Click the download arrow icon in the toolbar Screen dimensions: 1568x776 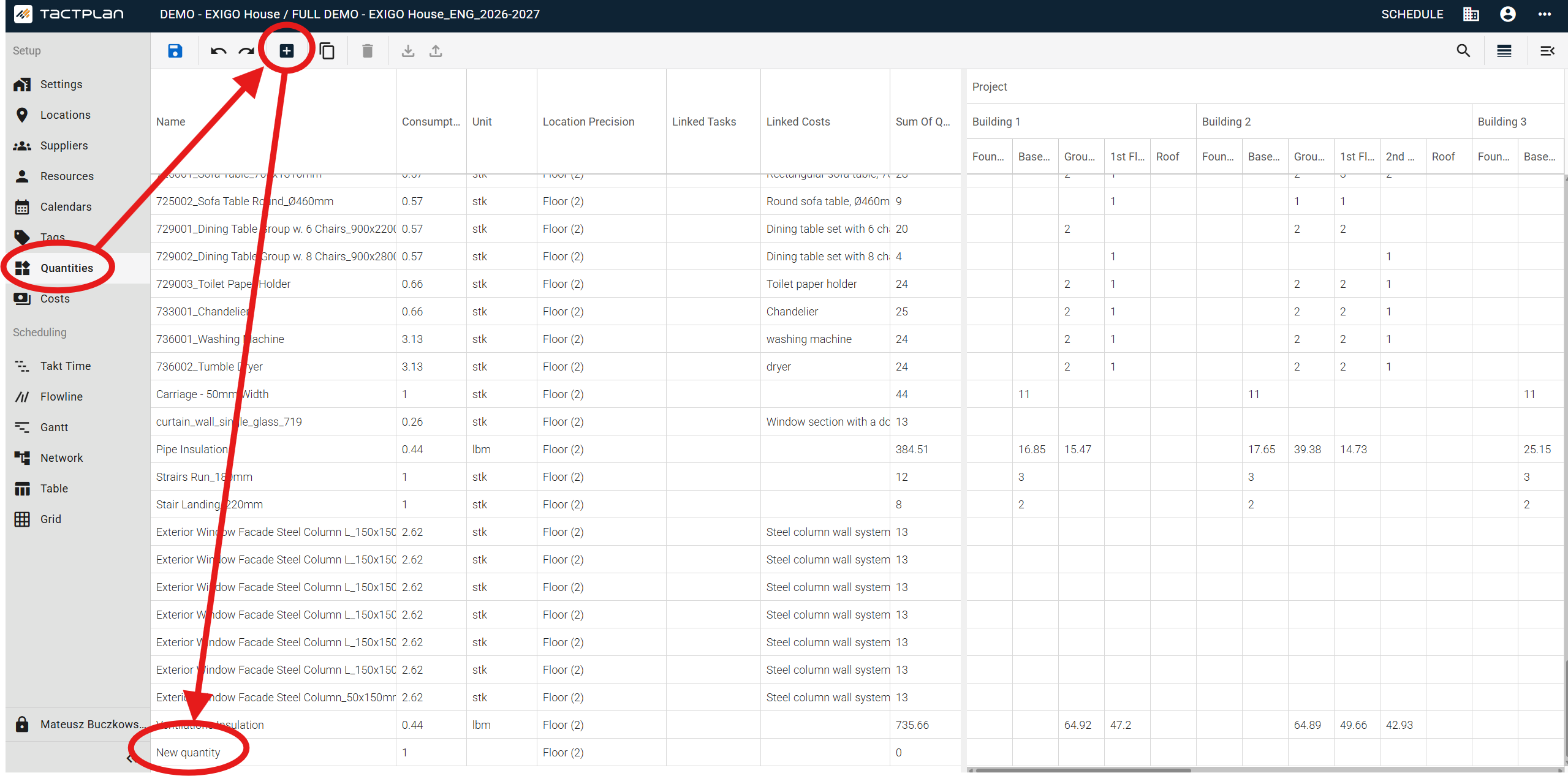[x=408, y=51]
